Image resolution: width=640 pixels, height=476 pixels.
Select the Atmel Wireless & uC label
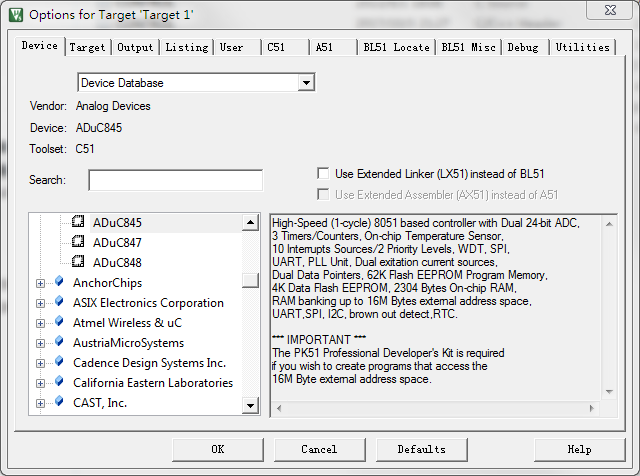click(x=127, y=323)
